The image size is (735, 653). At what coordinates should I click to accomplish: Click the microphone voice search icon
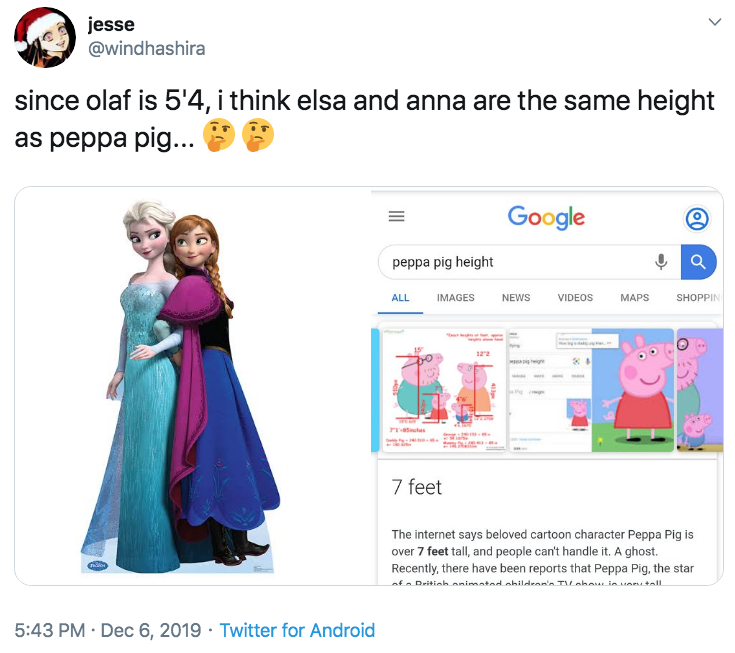coord(661,262)
